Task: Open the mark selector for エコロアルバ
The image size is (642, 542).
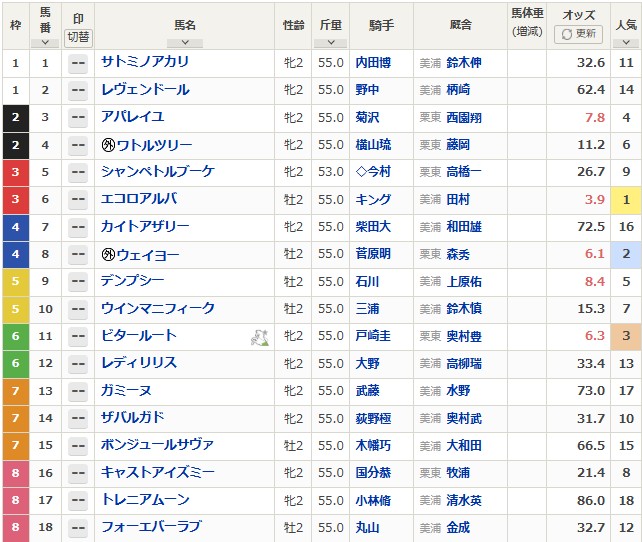Action: tap(77, 200)
